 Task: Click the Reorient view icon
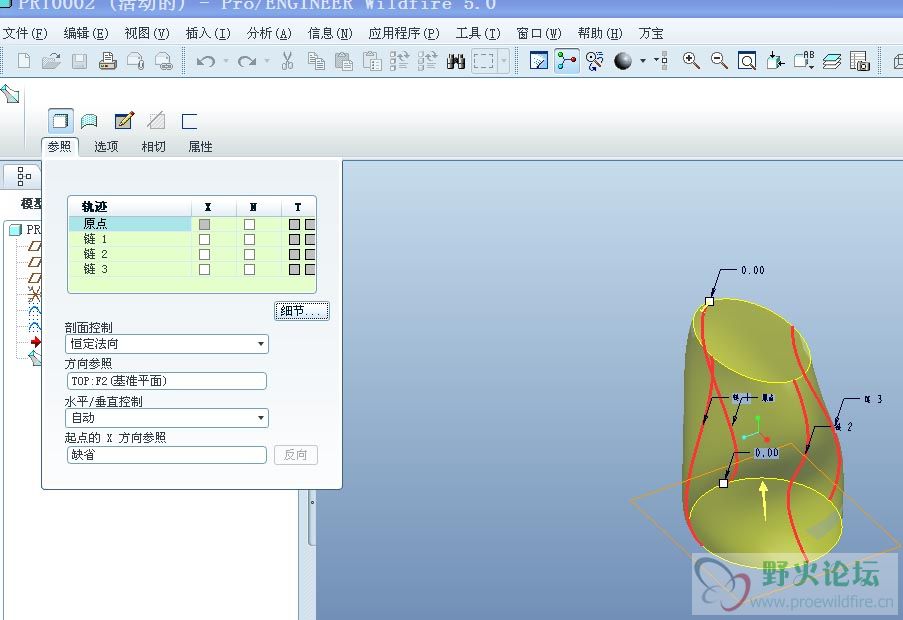pyautogui.click(x=775, y=60)
